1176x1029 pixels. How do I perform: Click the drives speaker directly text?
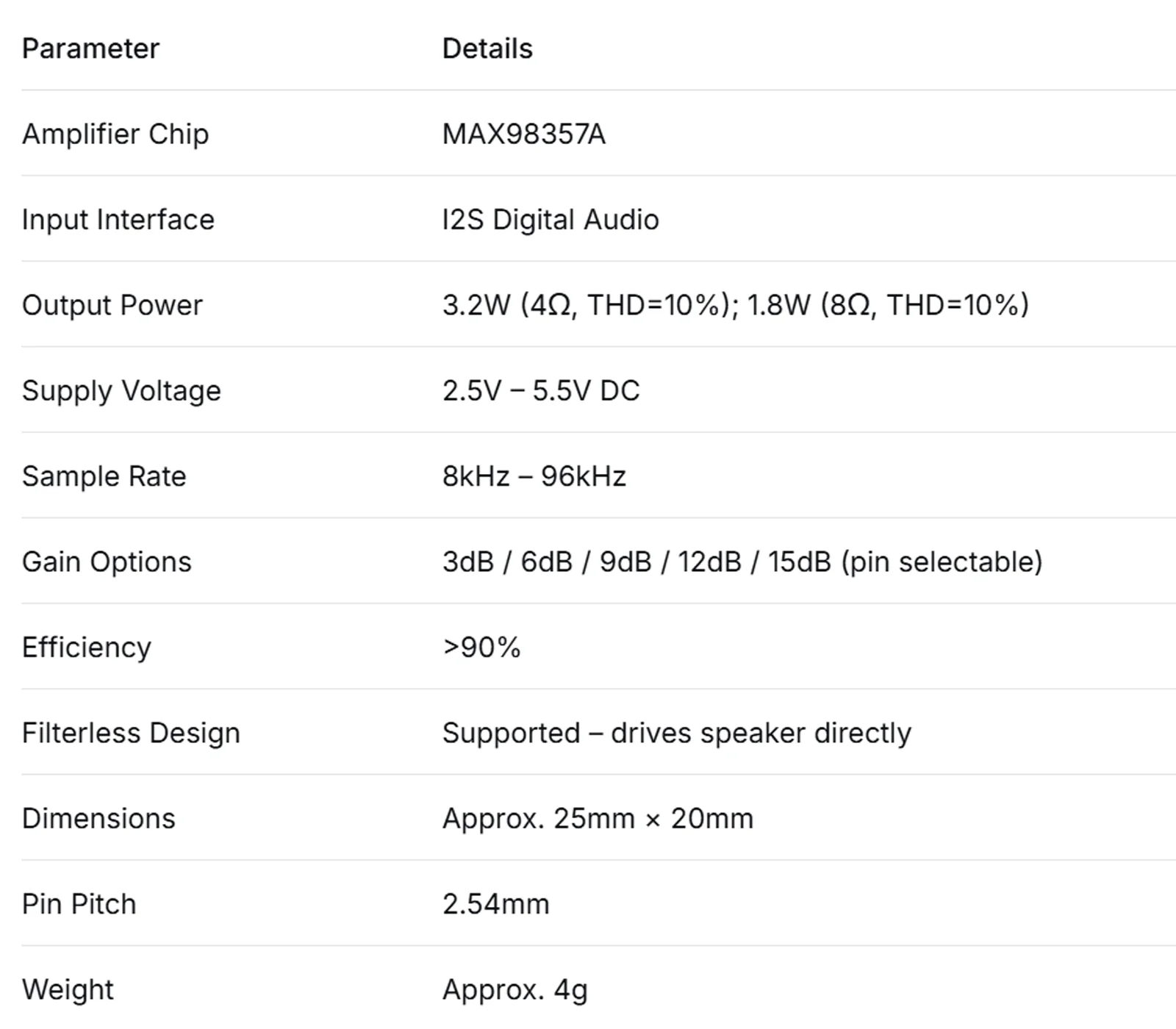point(761,733)
